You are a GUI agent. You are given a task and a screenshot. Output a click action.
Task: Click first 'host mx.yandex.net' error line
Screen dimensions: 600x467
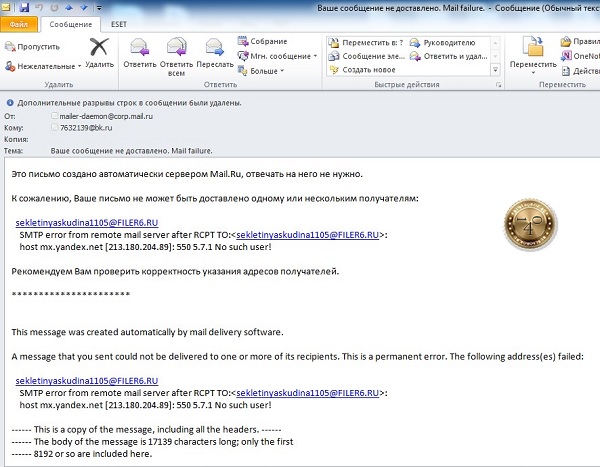(x=145, y=247)
